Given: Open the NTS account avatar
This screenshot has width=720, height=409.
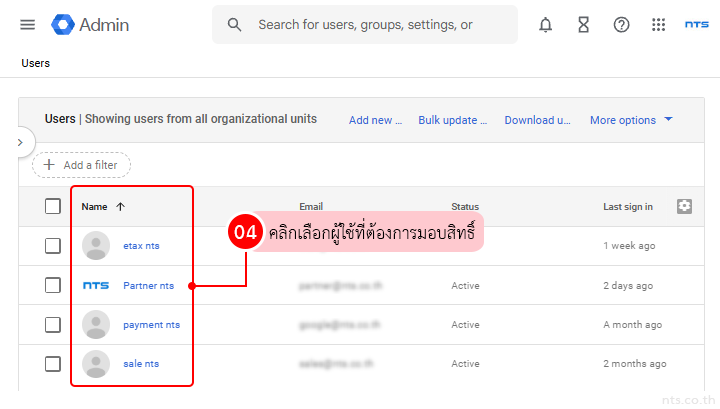Looking at the screenshot, I should click(697, 24).
